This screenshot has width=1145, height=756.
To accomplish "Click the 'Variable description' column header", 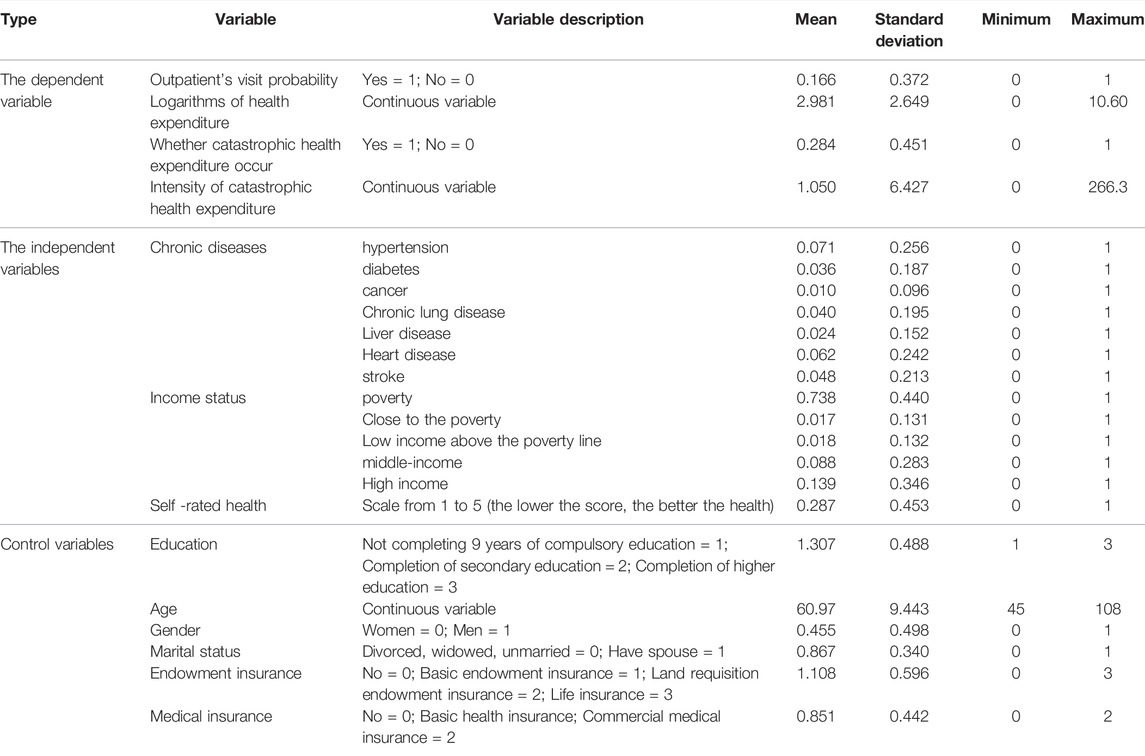I will 568,20.
